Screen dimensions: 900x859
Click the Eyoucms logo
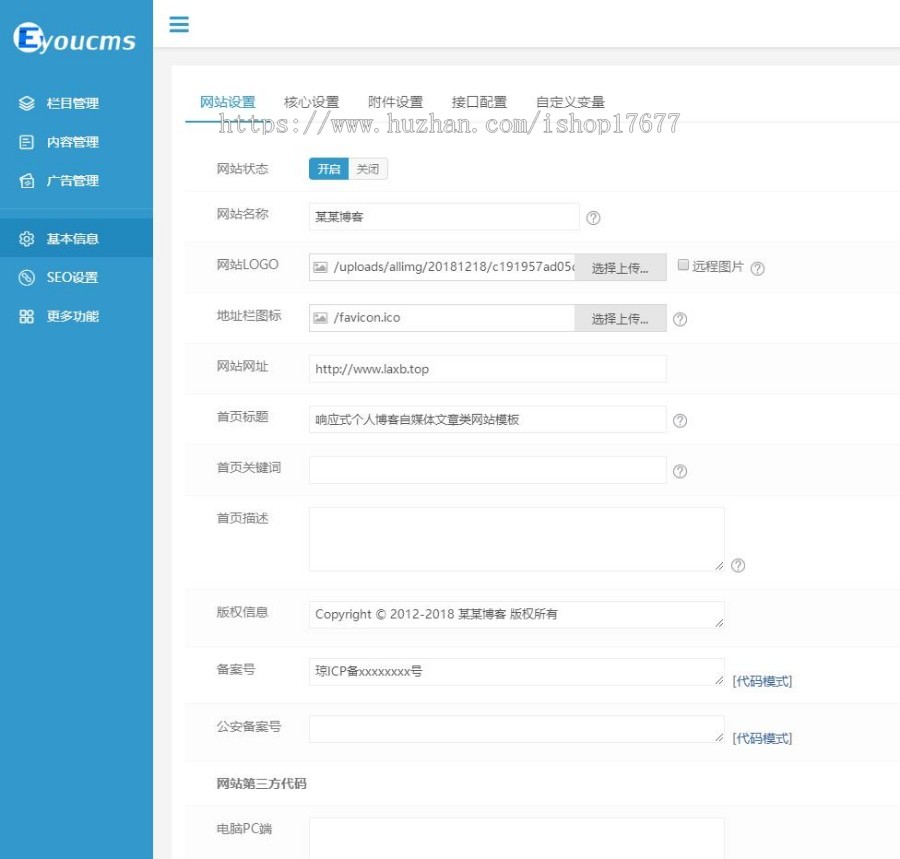tap(75, 38)
